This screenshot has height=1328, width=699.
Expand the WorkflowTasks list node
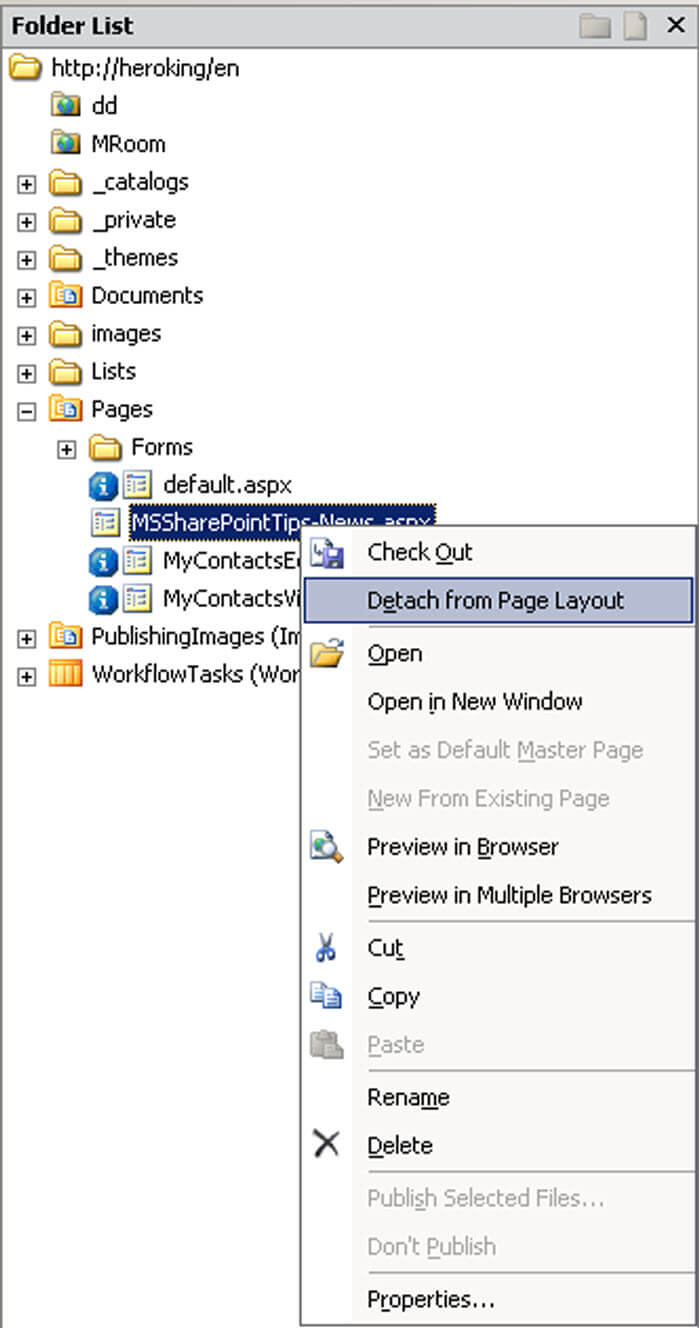[x=27, y=677]
